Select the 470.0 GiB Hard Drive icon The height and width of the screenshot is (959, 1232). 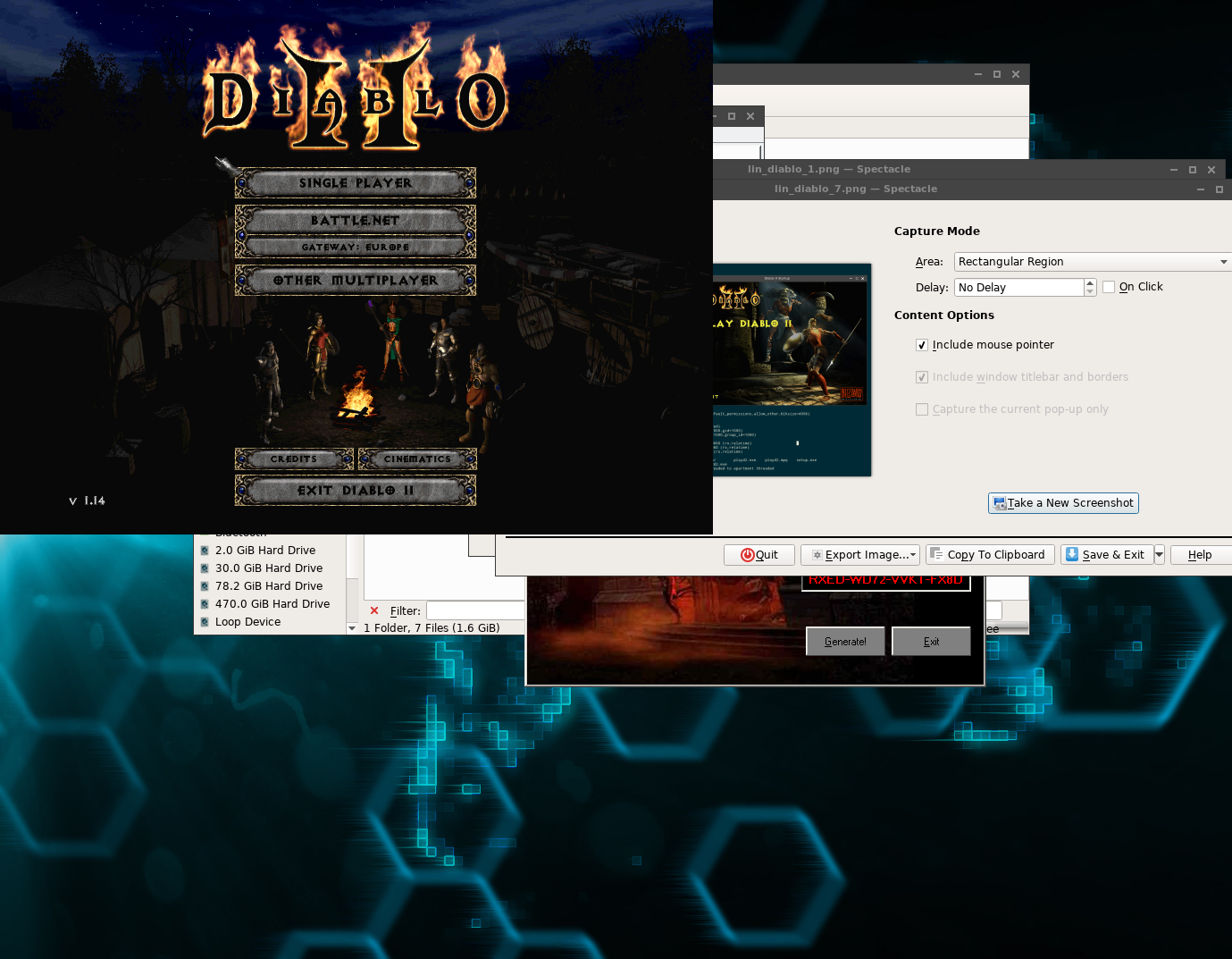tap(205, 604)
